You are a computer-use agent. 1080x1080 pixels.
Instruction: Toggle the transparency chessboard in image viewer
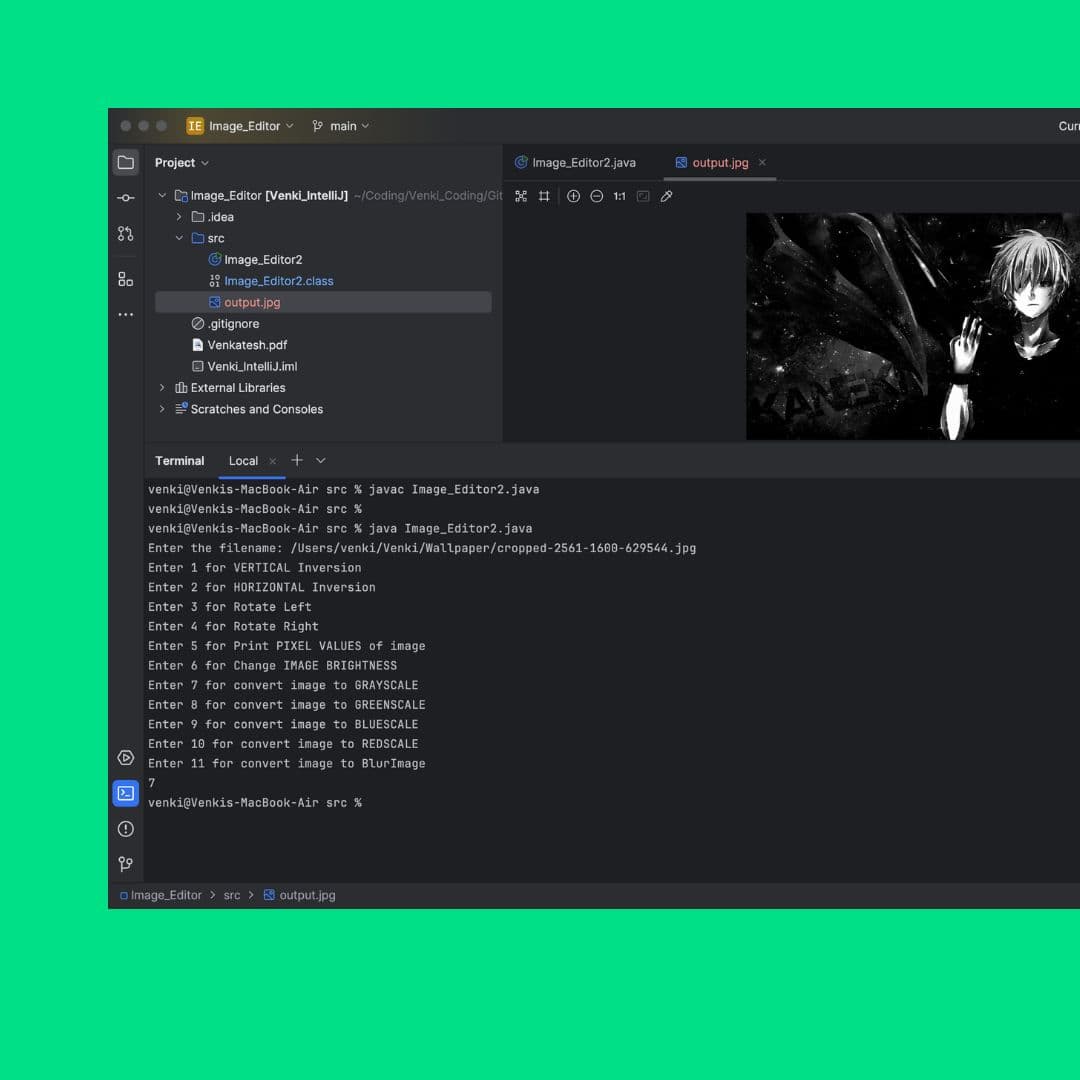pyautogui.click(x=521, y=196)
